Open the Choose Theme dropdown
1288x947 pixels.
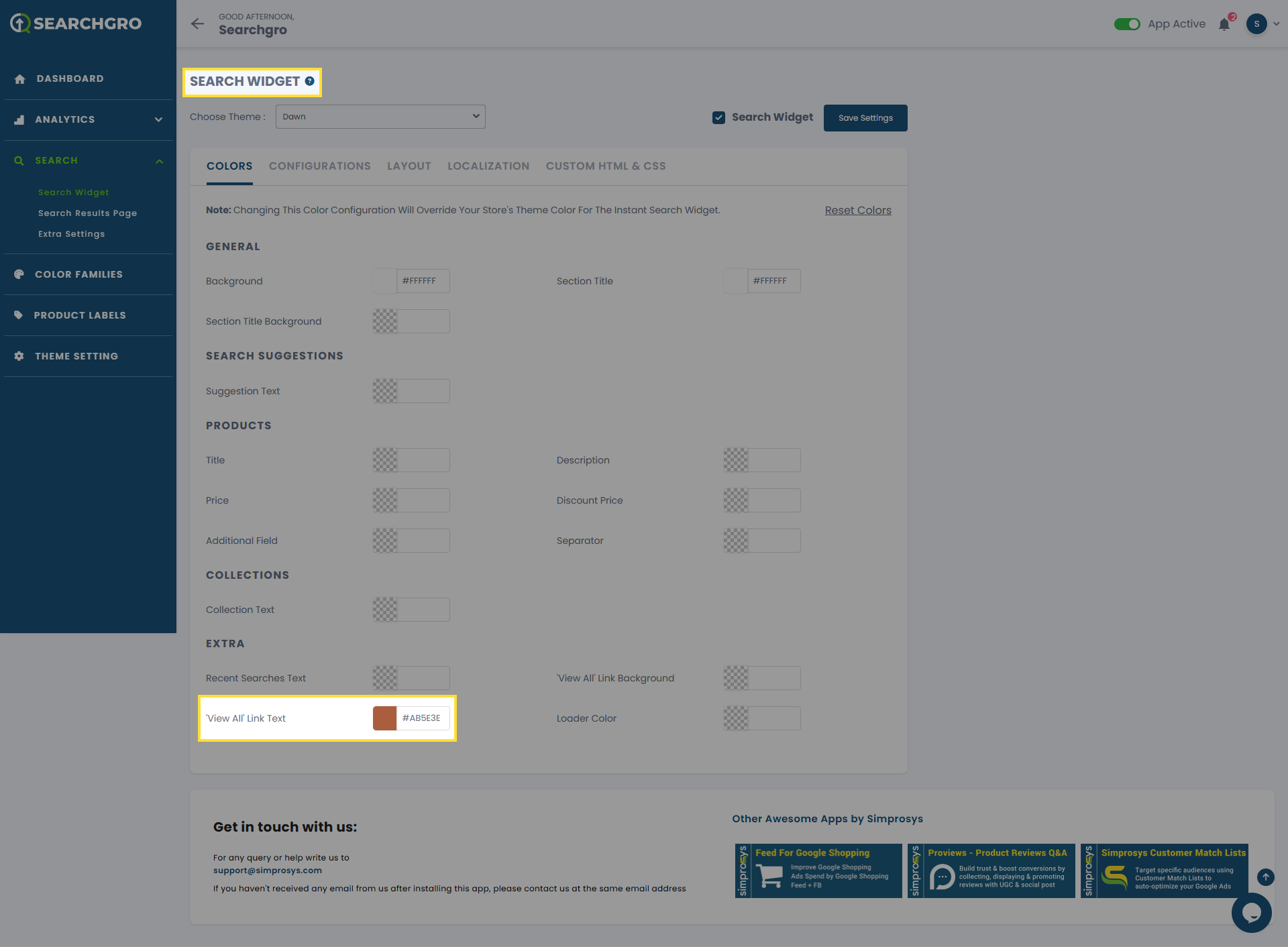(x=380, y=117)
